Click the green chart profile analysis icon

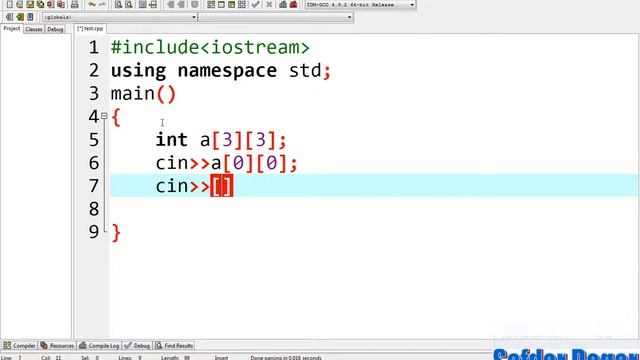[283, 4]
